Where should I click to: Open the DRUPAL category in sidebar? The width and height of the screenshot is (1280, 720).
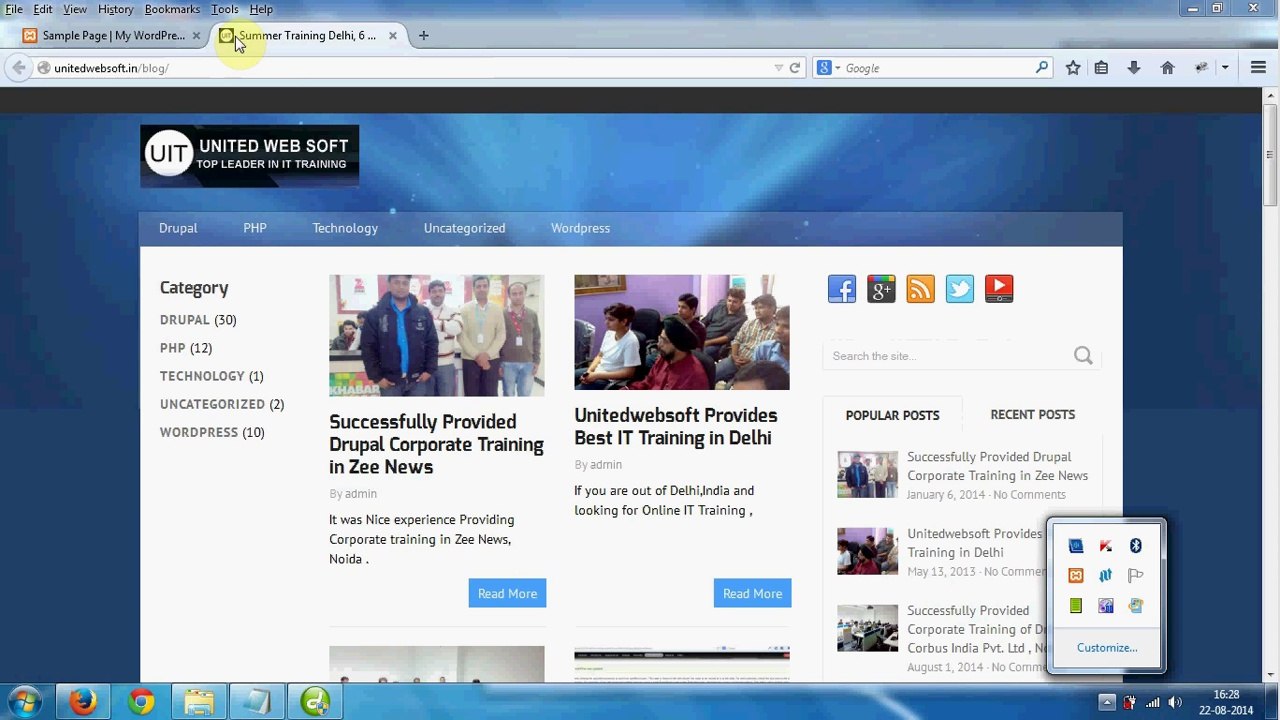tap(185, 320)
